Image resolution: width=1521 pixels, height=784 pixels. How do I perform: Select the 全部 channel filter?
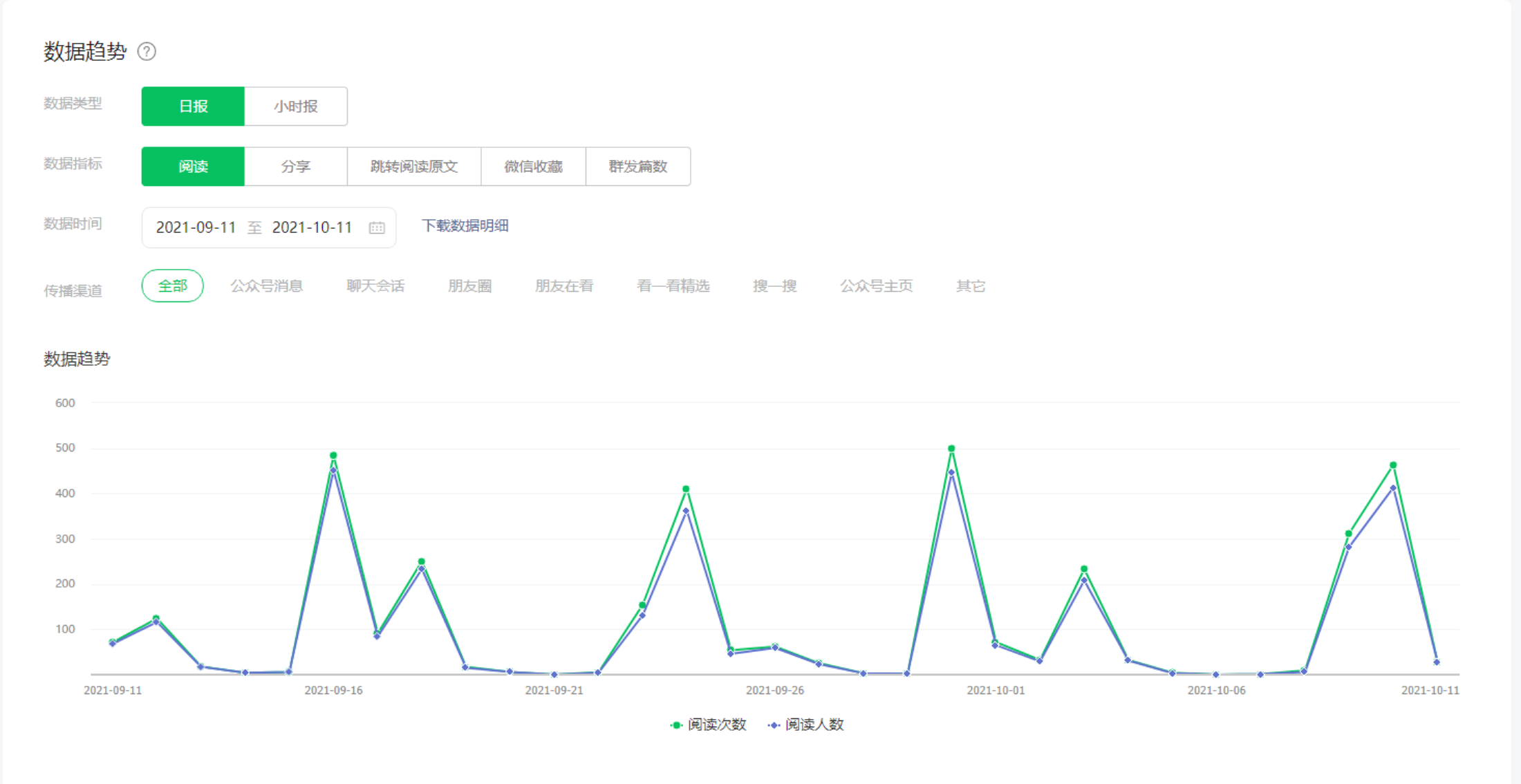tap(172, 286)
